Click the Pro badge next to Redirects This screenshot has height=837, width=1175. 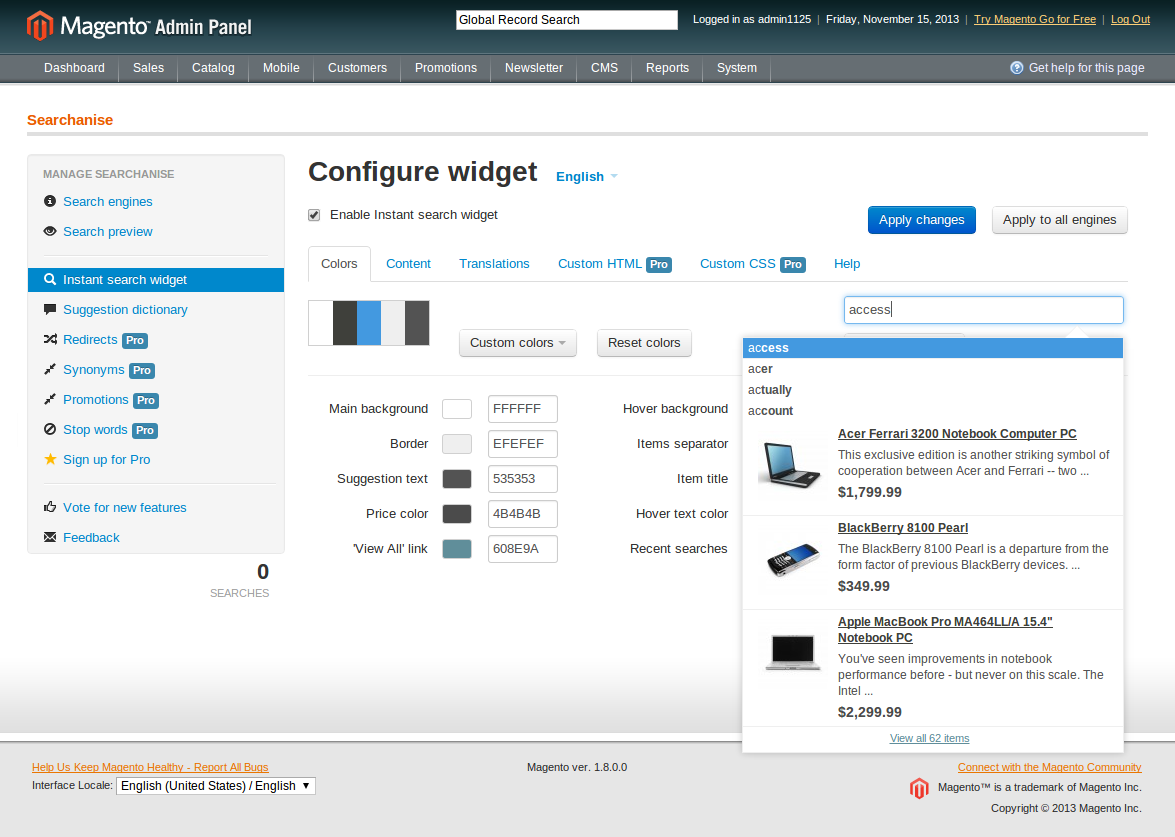pos(135,340)
